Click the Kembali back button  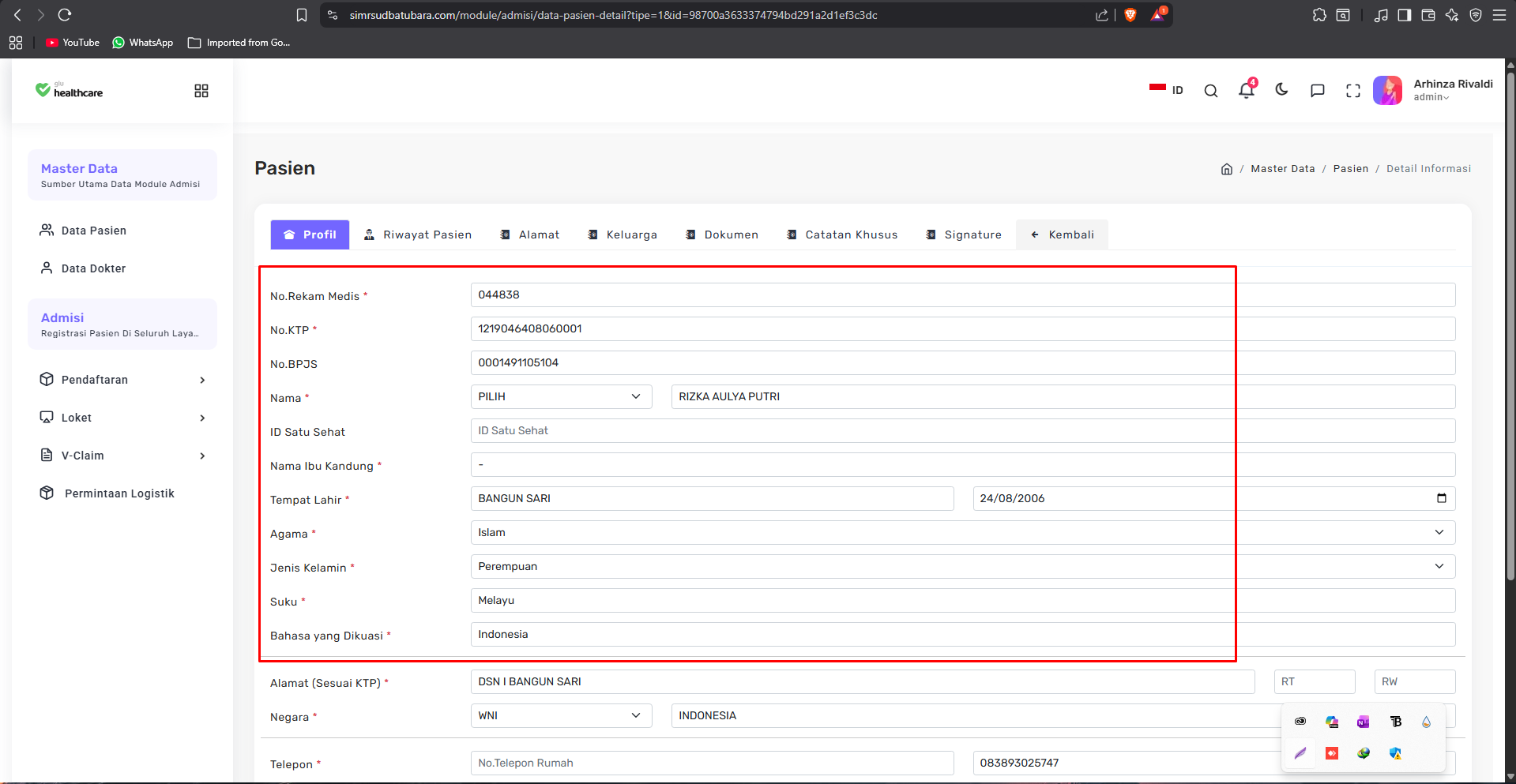pos(1063,234)
